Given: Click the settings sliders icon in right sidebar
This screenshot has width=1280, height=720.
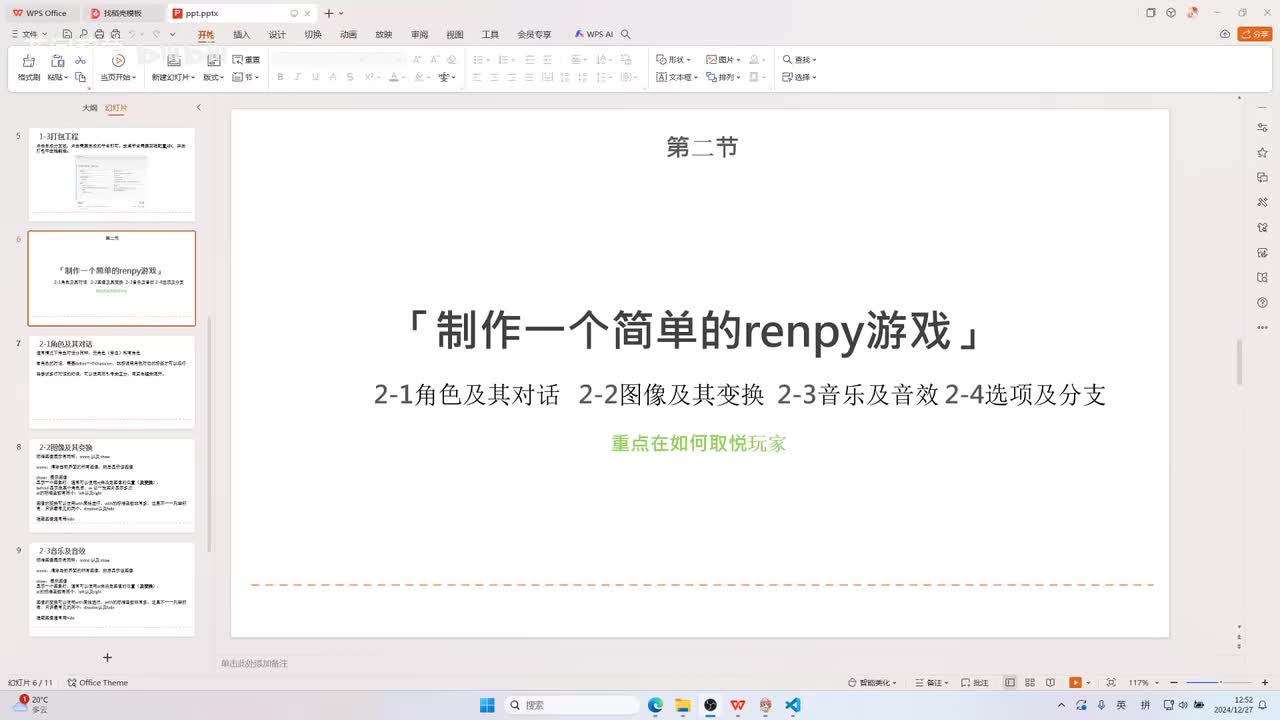Looking at the screenshot, I should pos(1263,127).
